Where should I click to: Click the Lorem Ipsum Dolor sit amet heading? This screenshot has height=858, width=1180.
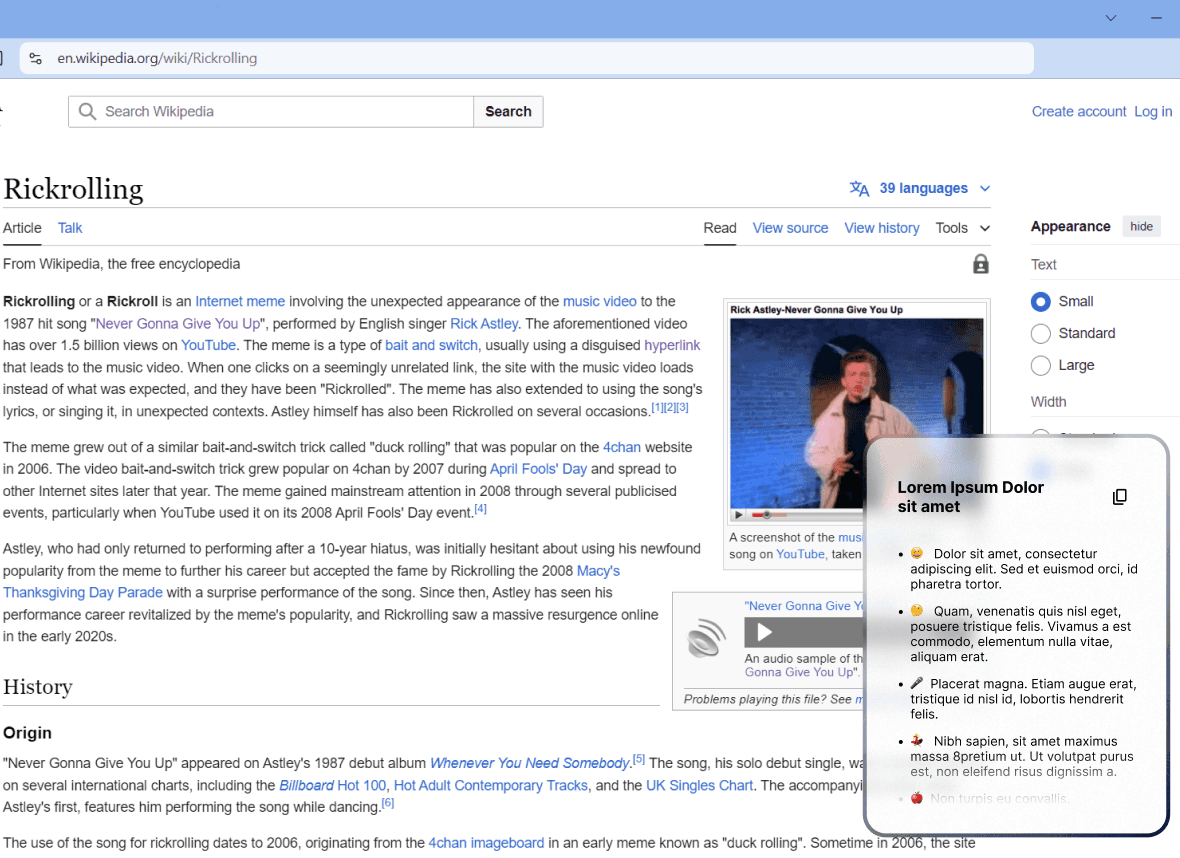[x=970, y=497]
